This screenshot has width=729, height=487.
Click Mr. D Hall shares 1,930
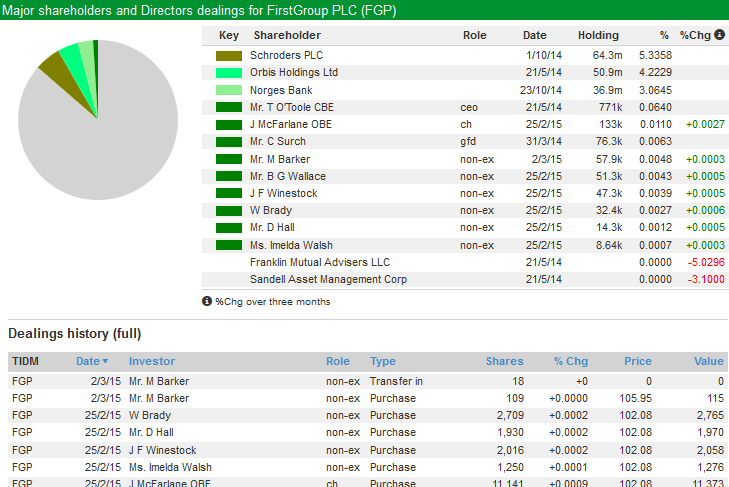(510, 433)
